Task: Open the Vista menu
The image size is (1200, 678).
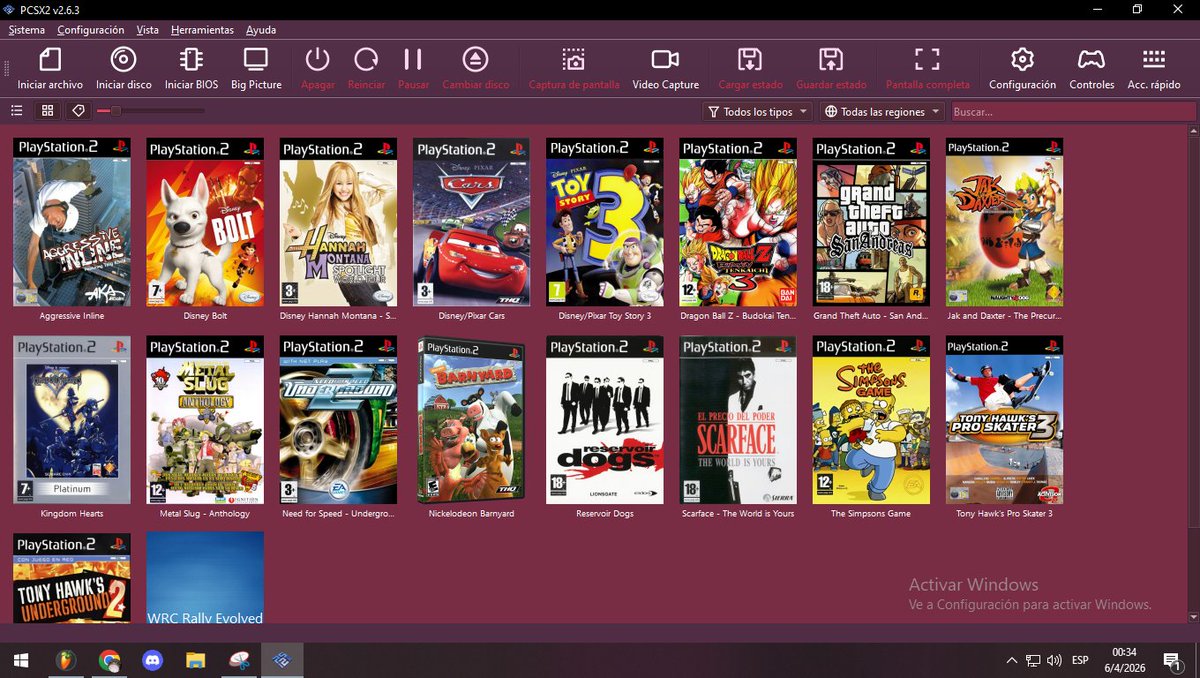Action: tap(148, 30)
